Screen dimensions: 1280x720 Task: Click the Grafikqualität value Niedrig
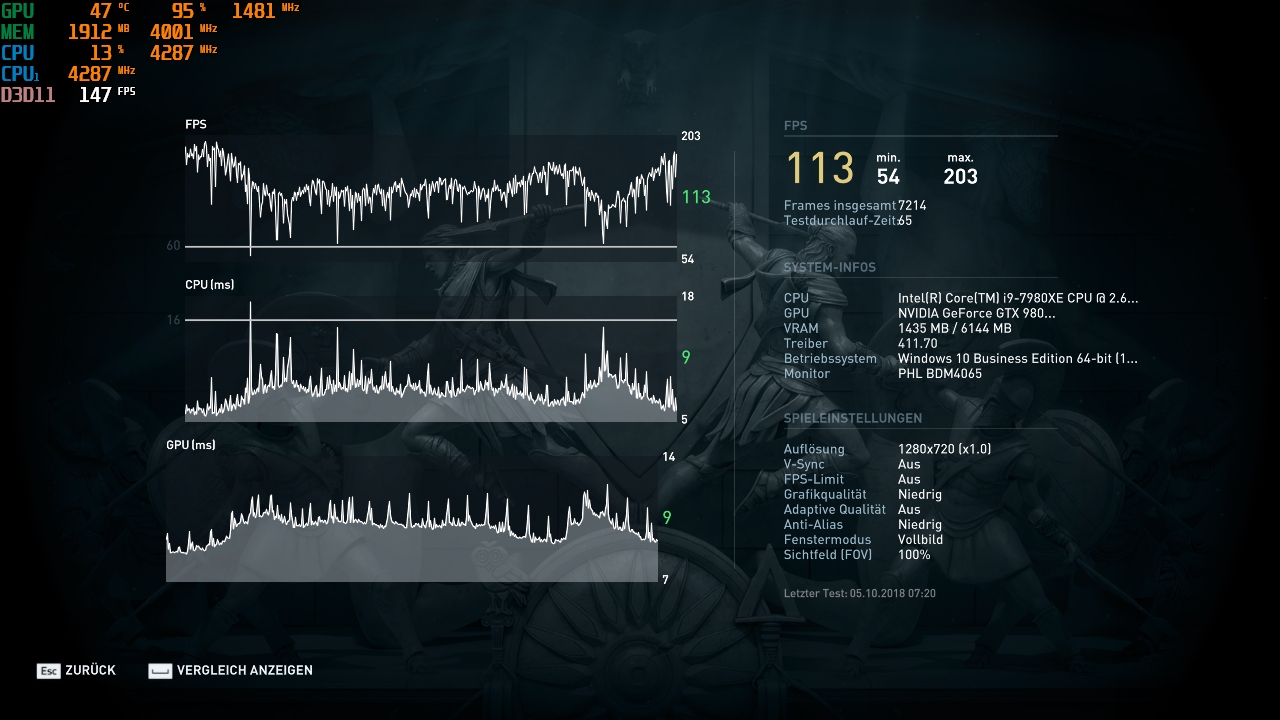point(920,494)
